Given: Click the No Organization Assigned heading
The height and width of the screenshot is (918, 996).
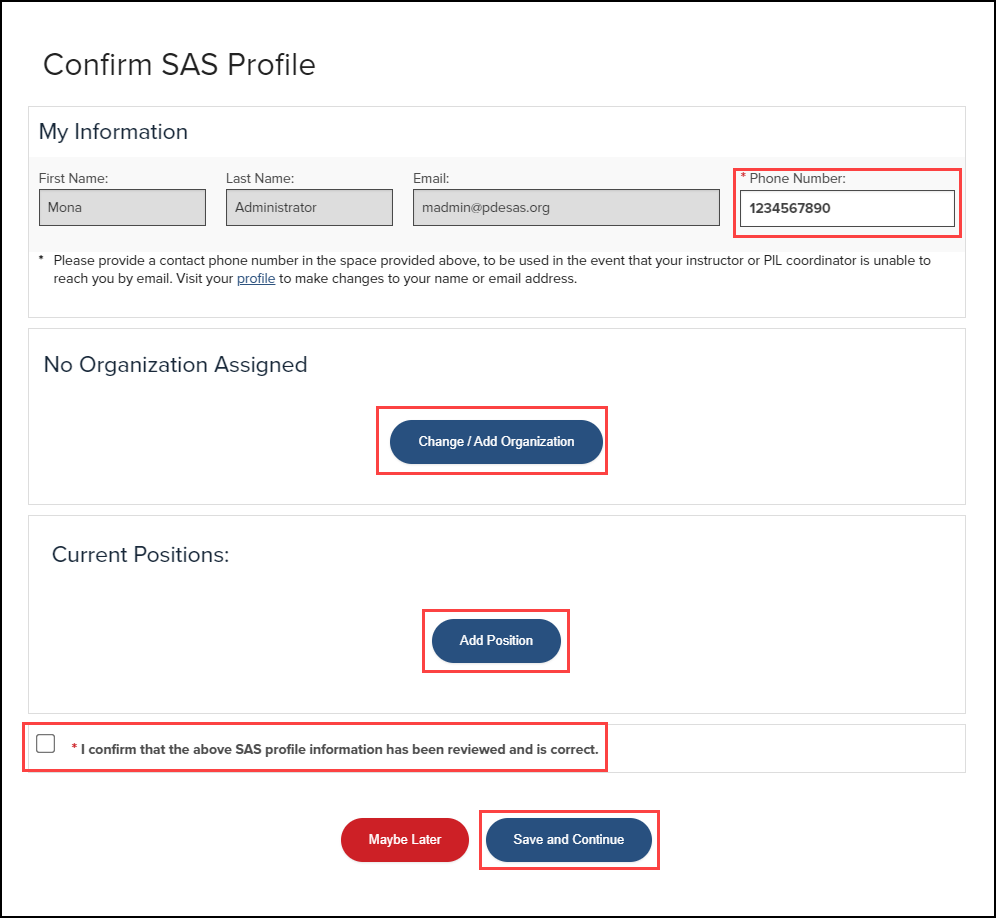Looking at the screenshot, I should tap(175, 364).
